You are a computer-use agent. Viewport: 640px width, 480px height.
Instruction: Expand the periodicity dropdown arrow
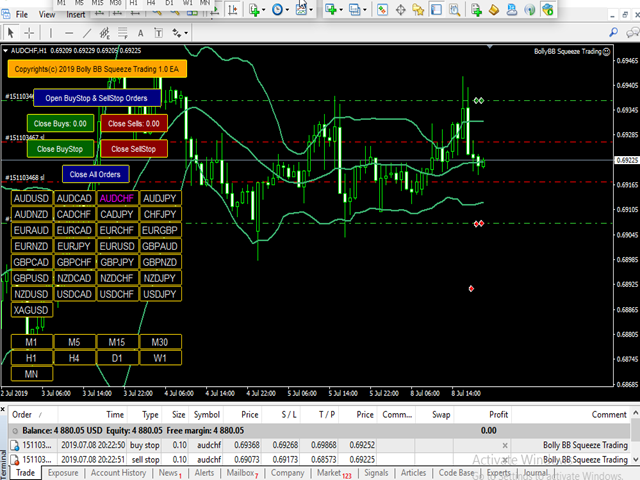(x=287, y=10)
